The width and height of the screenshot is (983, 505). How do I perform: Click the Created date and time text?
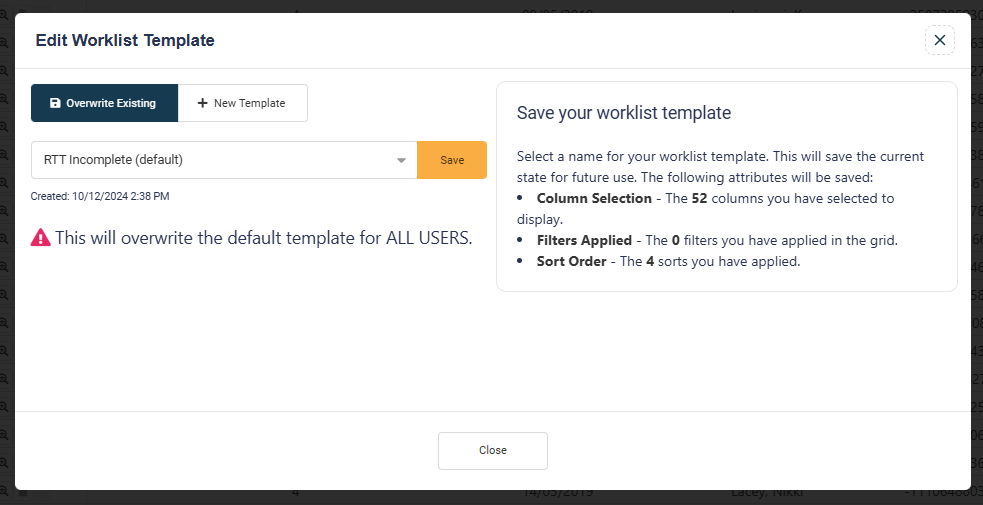tap(100, 196)
